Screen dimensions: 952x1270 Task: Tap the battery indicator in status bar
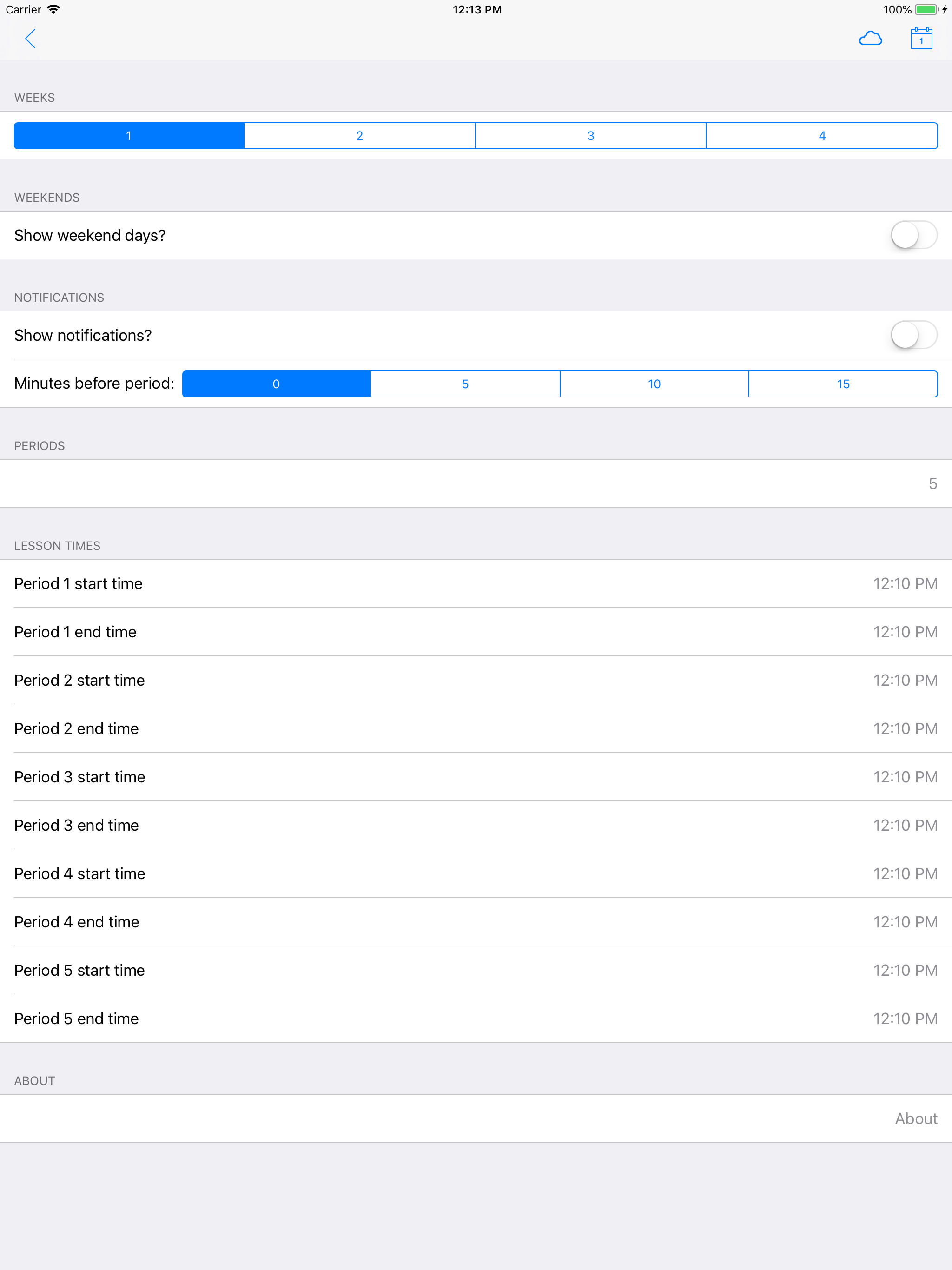(x=926, y=10)
